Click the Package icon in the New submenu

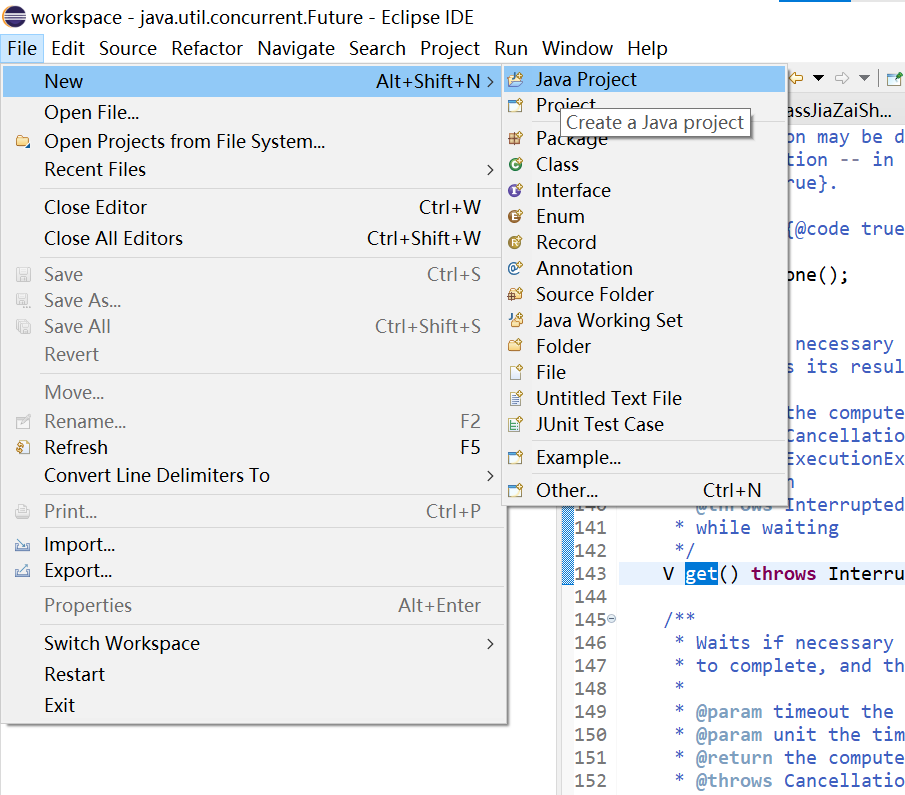(515, 138)
